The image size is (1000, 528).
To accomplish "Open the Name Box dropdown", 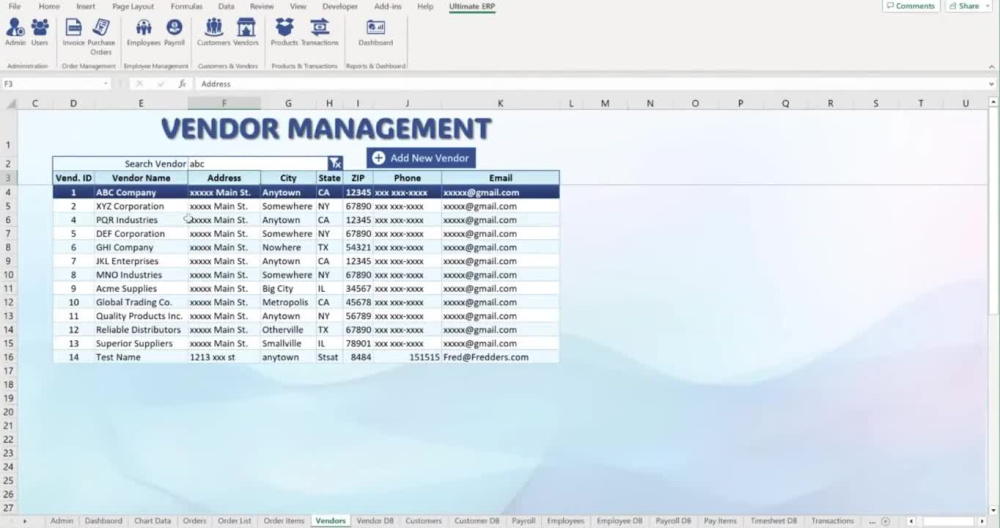I will click(105, 84).
